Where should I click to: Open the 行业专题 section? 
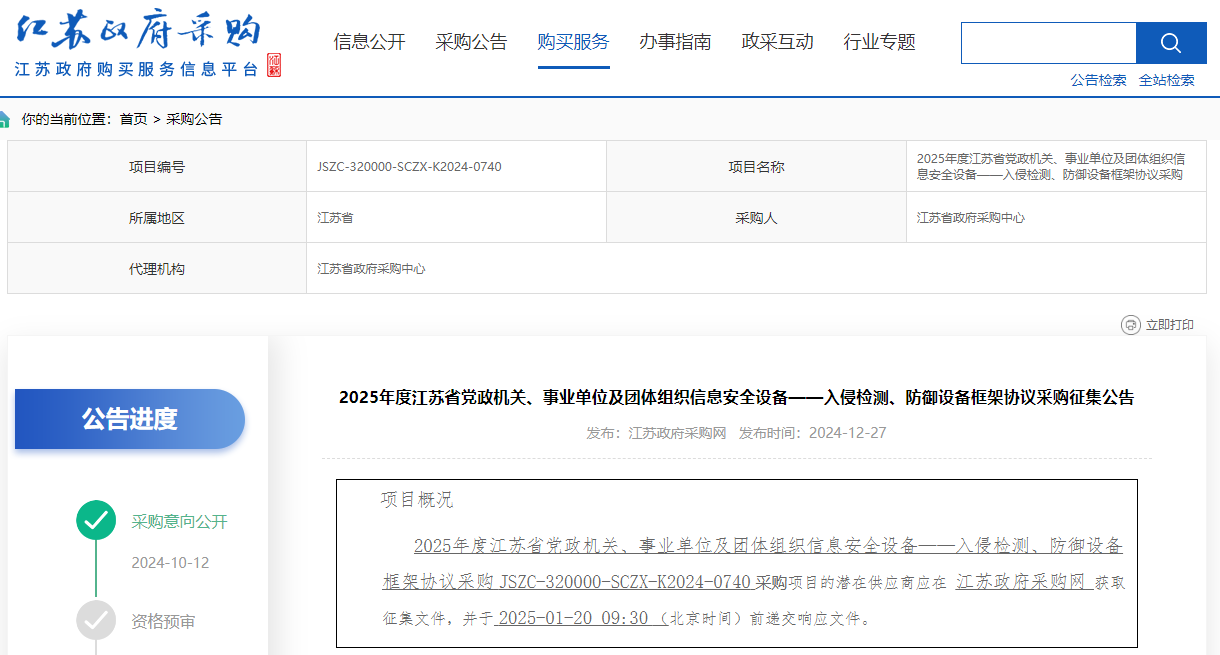click(878, 42)
